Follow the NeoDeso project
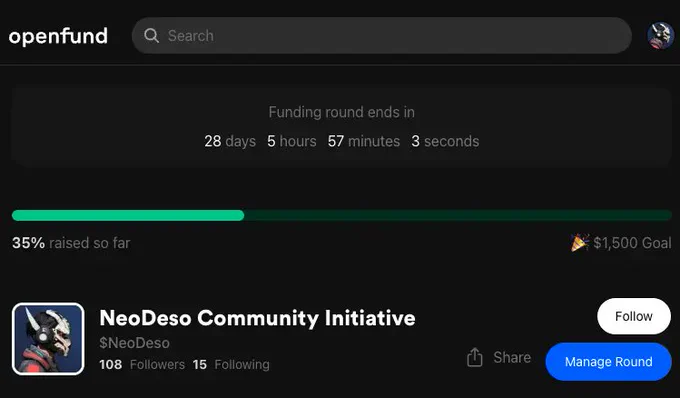This screenshot has width=680, height=398. (634, 316)
